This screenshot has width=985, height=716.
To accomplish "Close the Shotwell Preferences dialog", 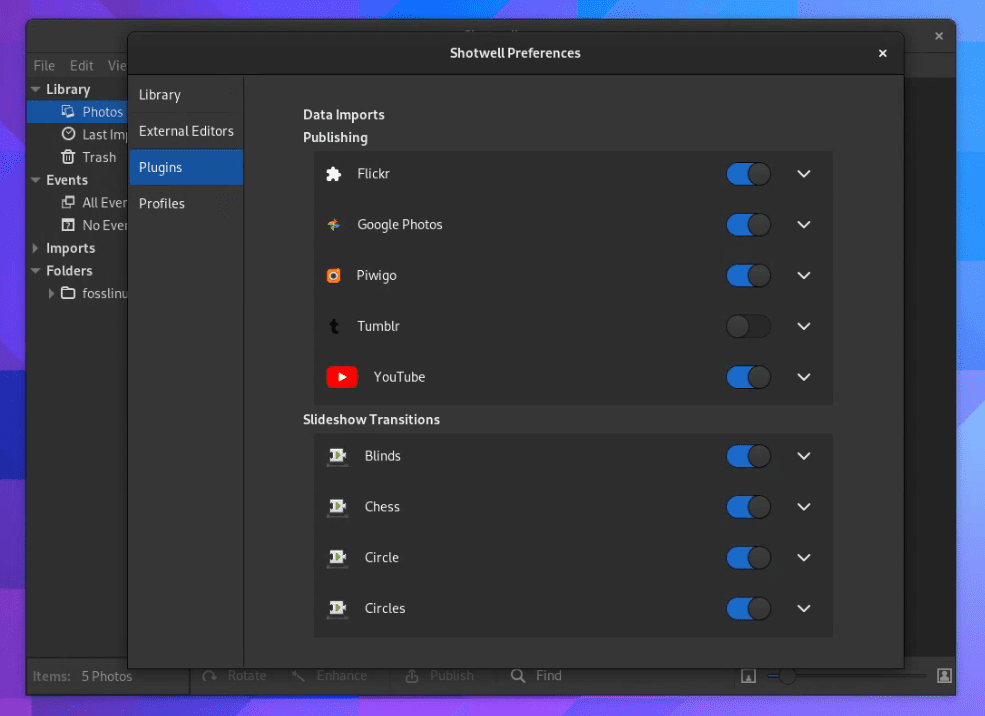I will coord(883,53).
